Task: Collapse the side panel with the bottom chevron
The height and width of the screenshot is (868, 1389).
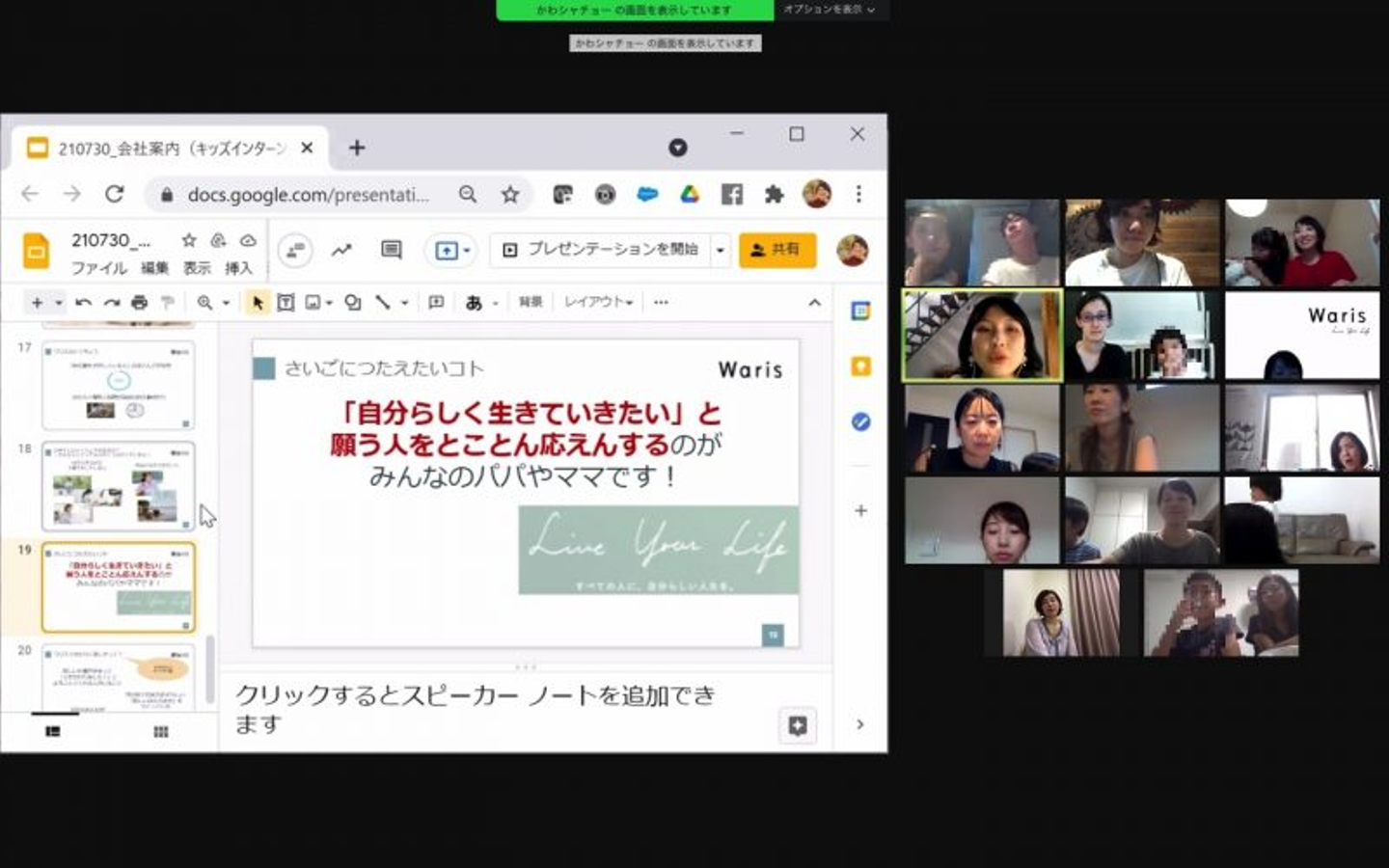Action: pyautogui.click(x=859, y=724)
